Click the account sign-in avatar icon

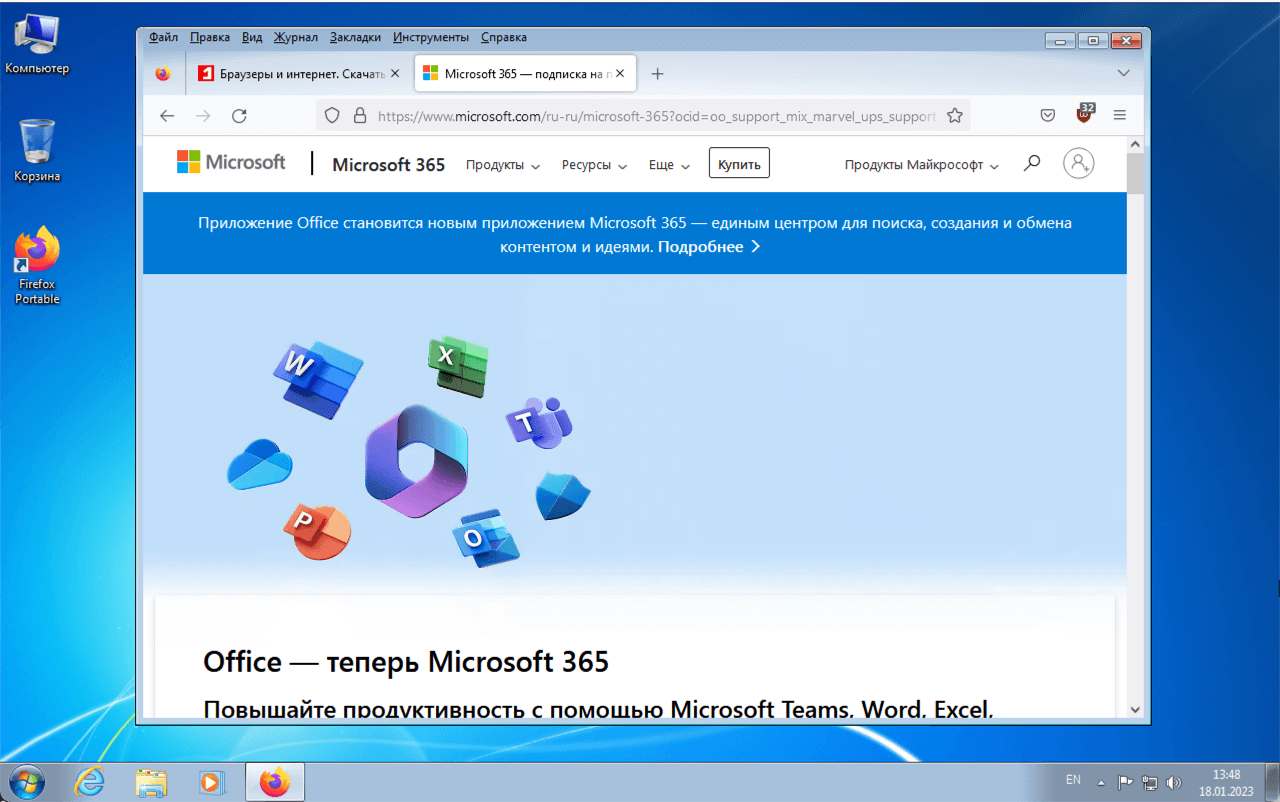(1078, 163)
